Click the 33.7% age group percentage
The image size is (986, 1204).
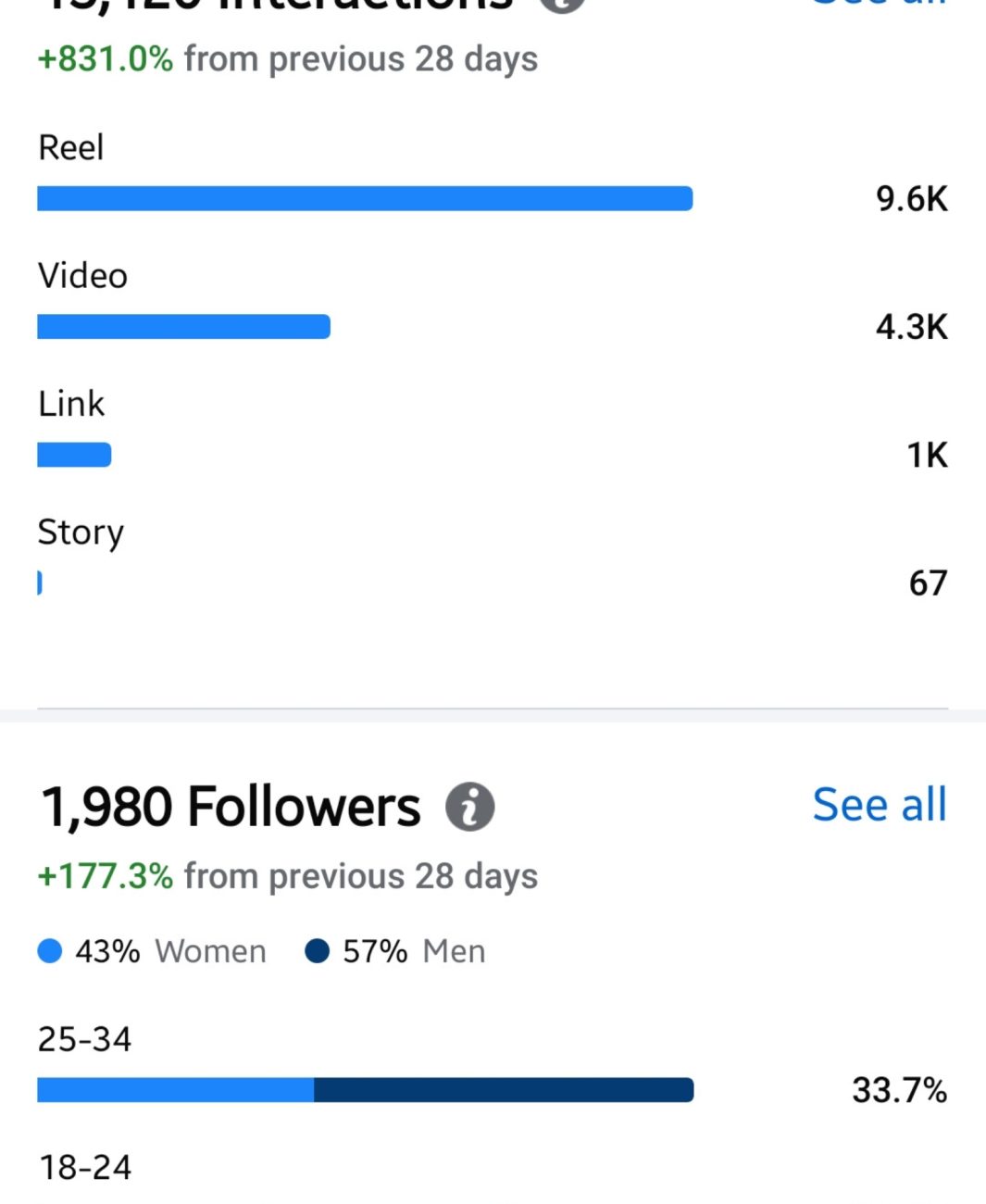[899, 1090]
